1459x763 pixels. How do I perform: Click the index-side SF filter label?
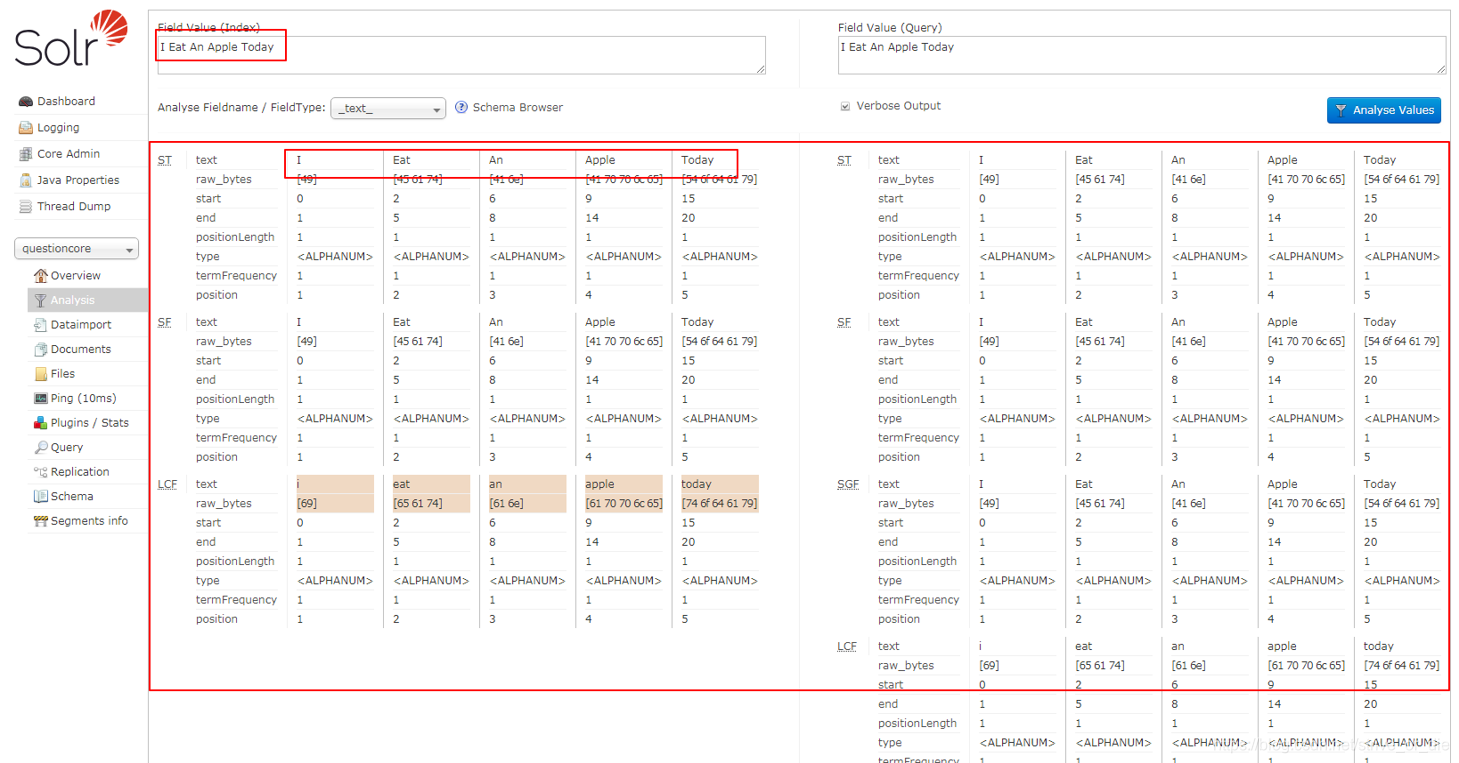click(x=165, y=322)
